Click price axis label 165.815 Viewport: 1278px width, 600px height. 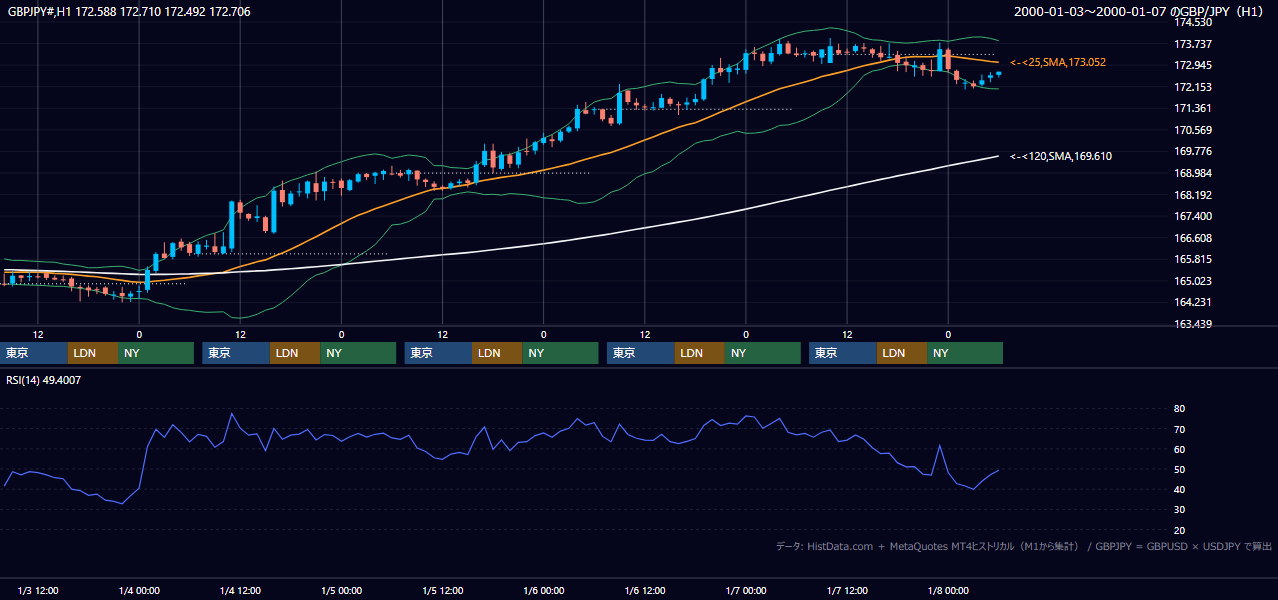[1192, 259]
